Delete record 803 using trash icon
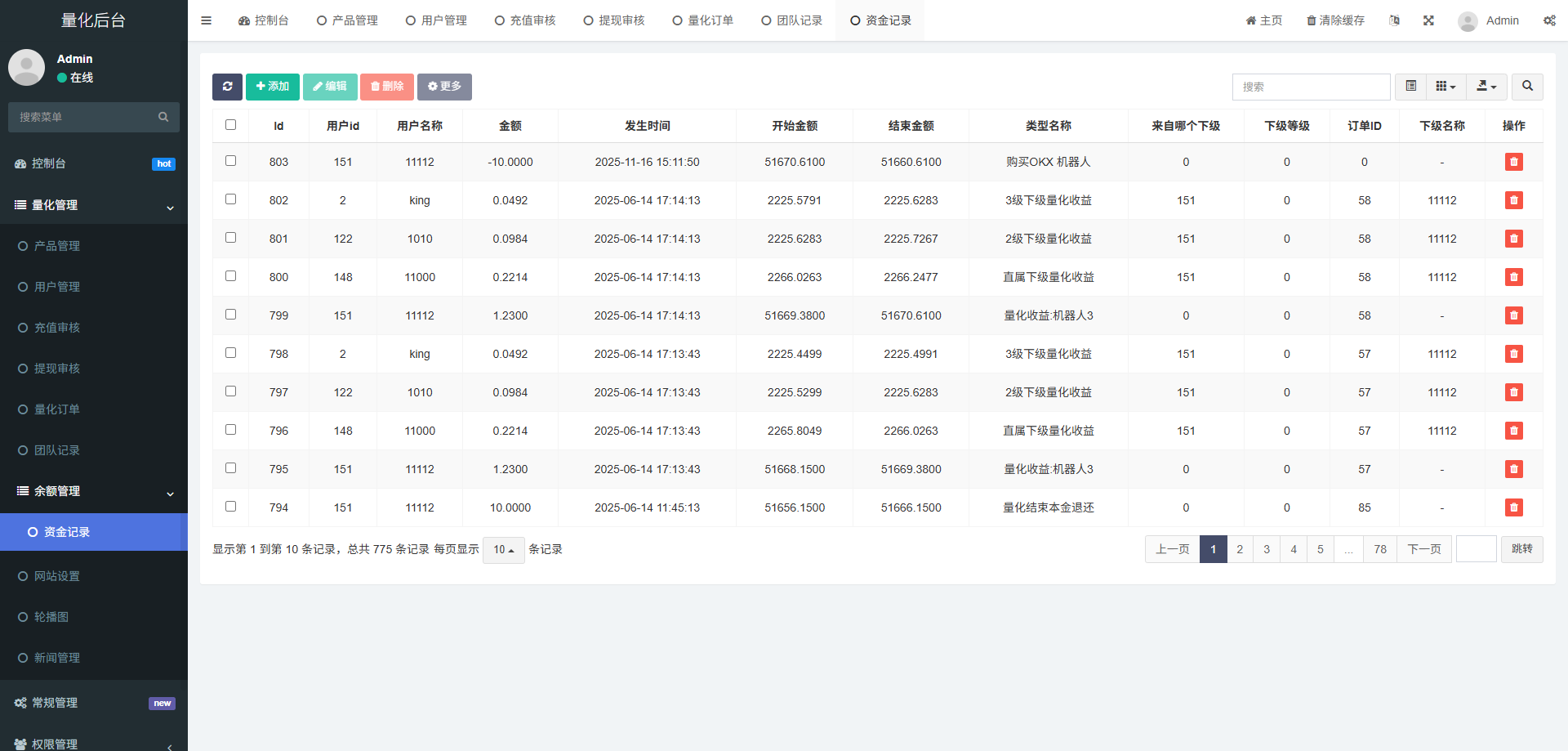 click(1513, 162)
